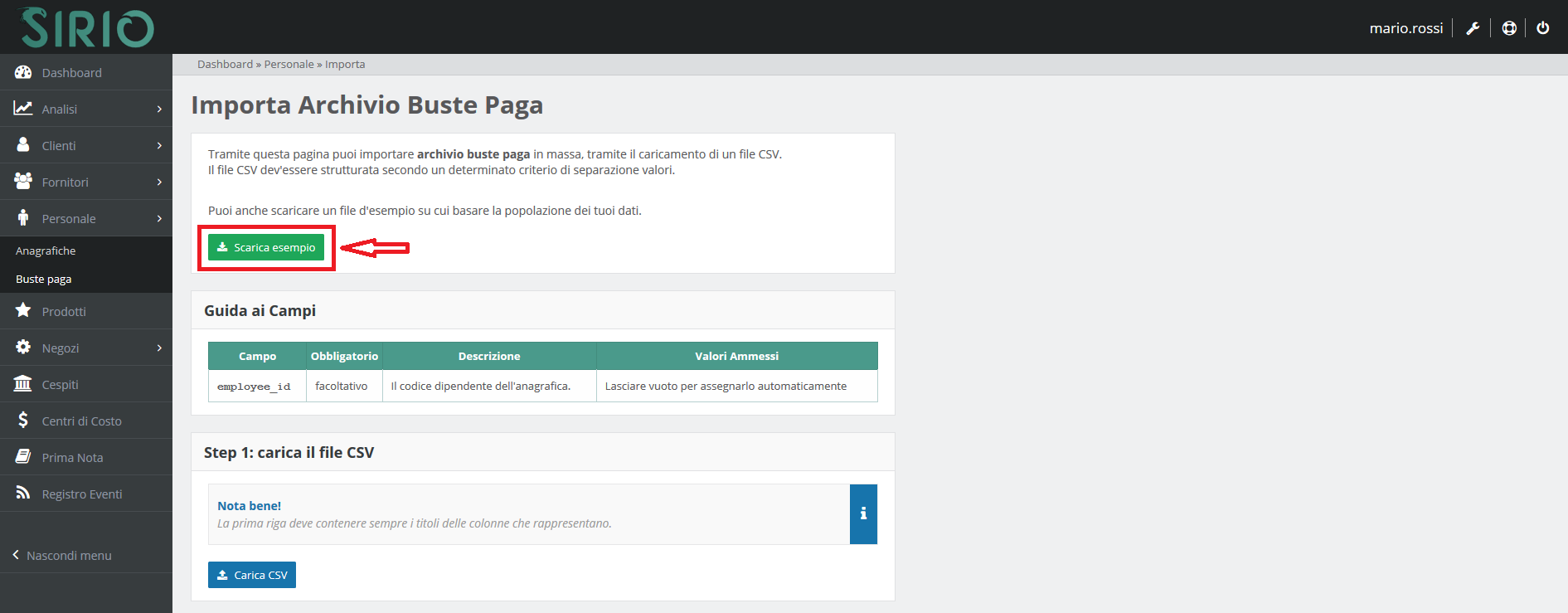1568x613 pixels.
Task: Go to Personale in the breadcrumb
Action: (289, 64)
